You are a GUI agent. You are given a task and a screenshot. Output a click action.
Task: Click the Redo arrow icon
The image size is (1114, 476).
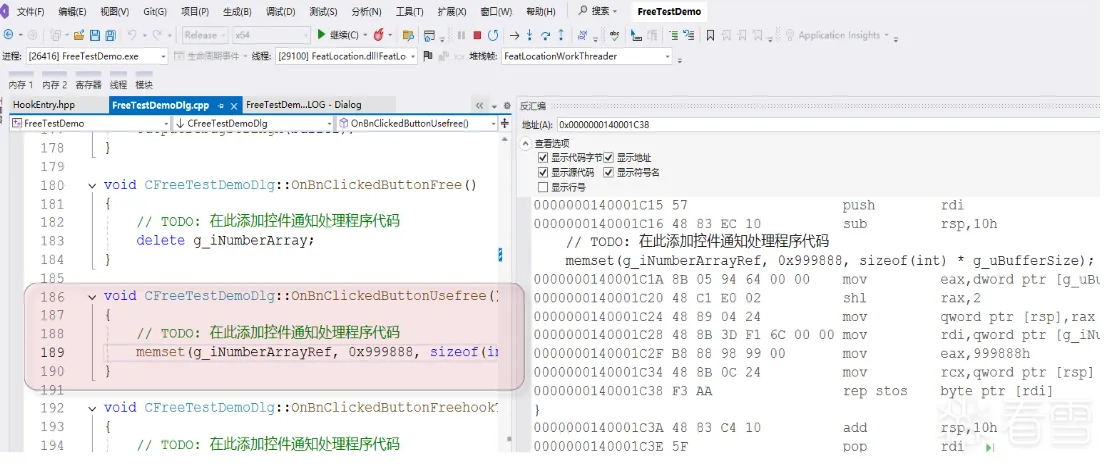pos(157,35)
